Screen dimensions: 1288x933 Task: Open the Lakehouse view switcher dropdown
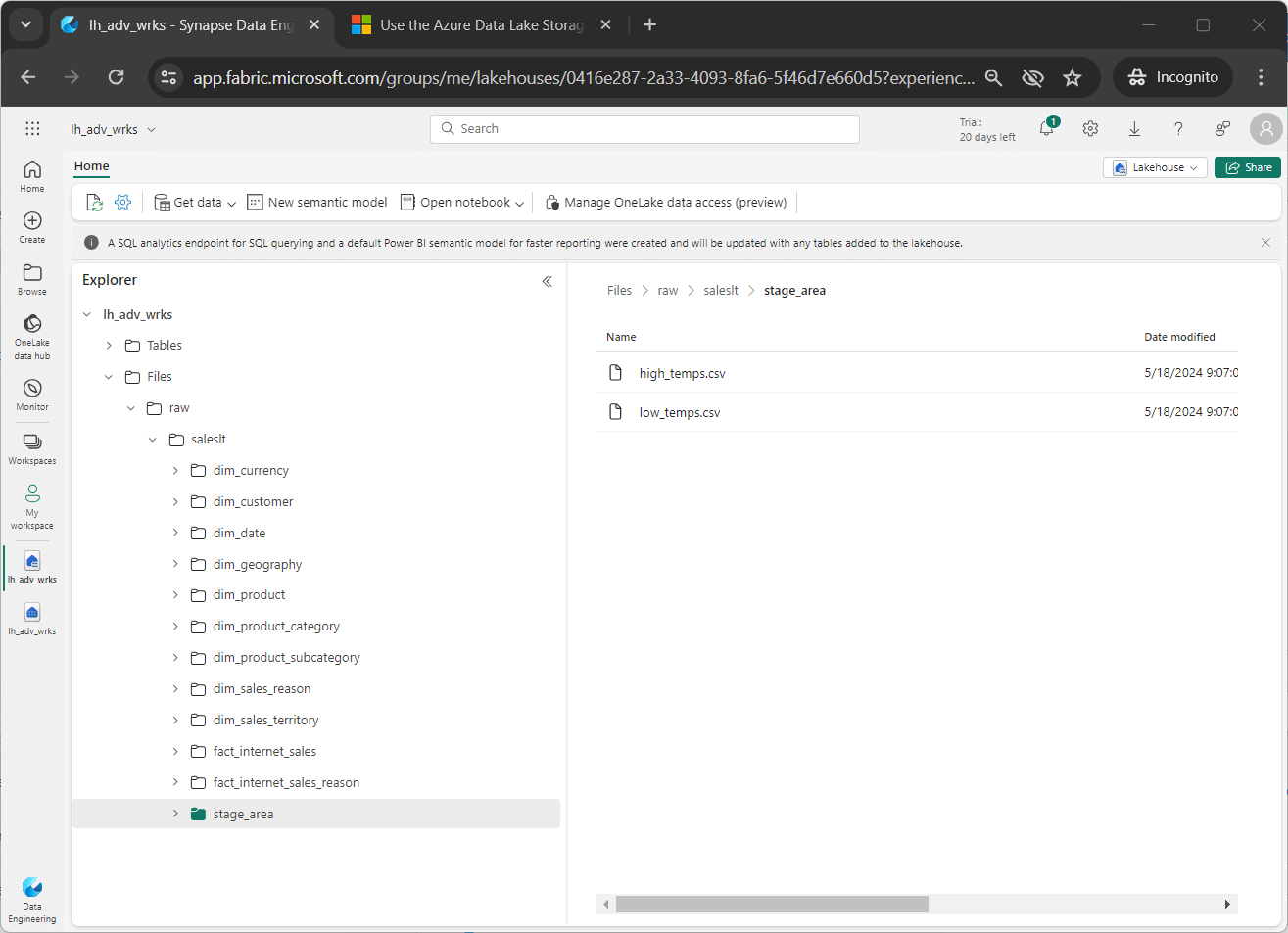tap(1155, 167)
